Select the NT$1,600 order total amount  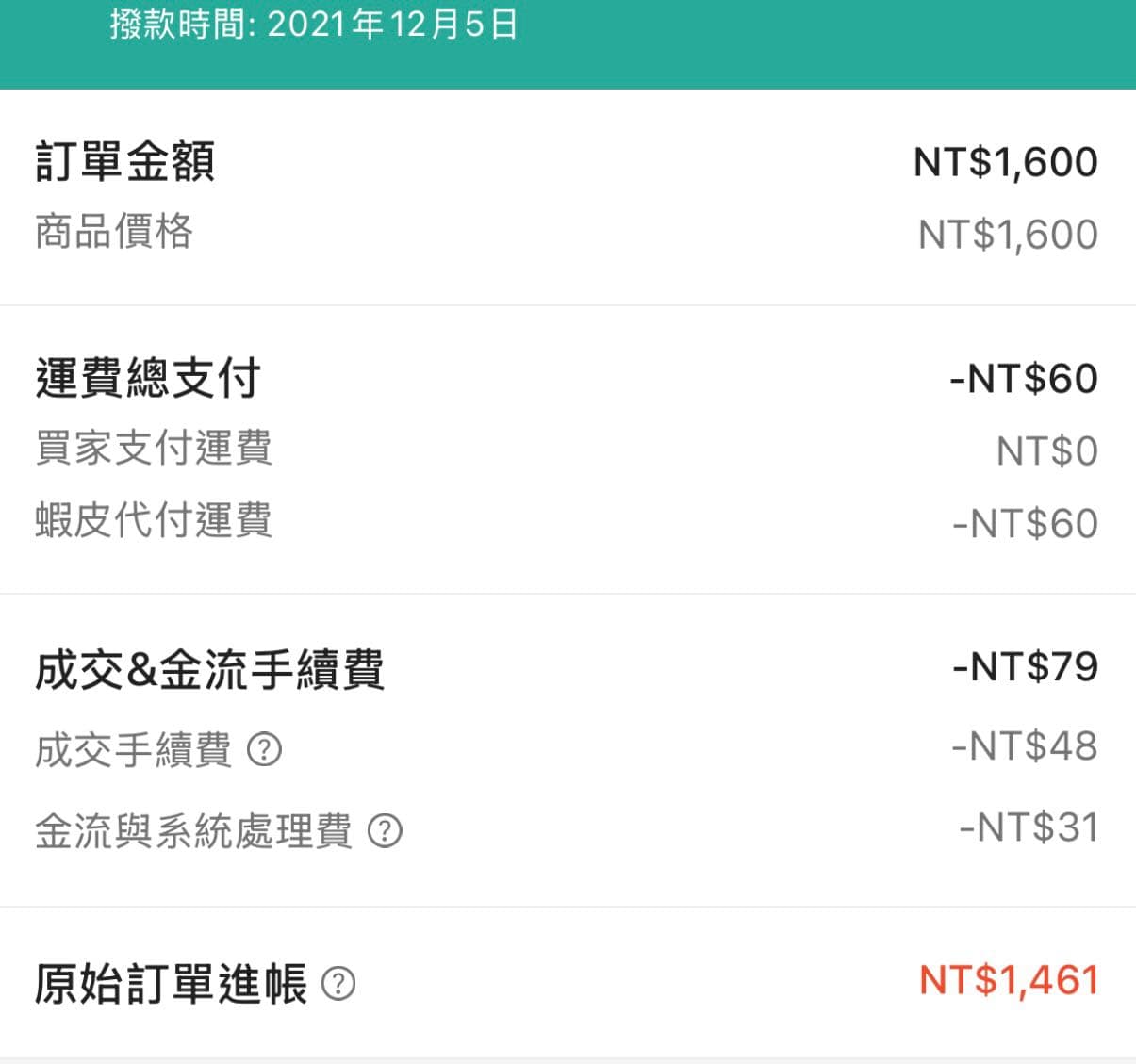(x=1006, y=162)
